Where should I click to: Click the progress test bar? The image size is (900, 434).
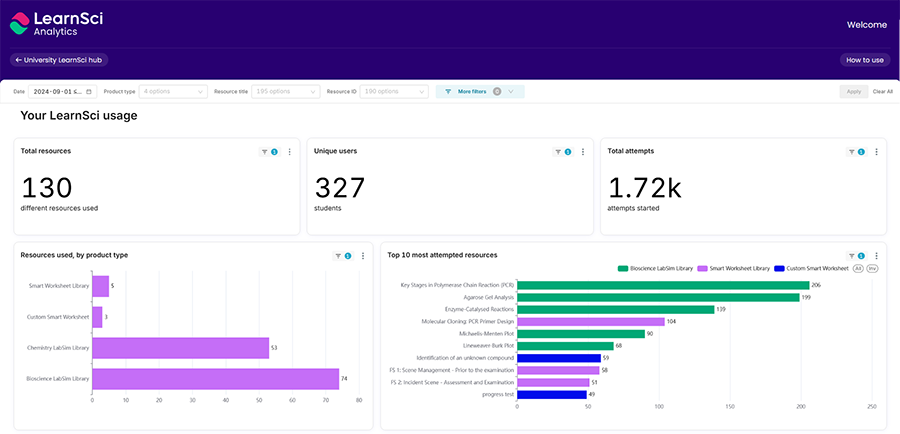(x=552, y=394)
